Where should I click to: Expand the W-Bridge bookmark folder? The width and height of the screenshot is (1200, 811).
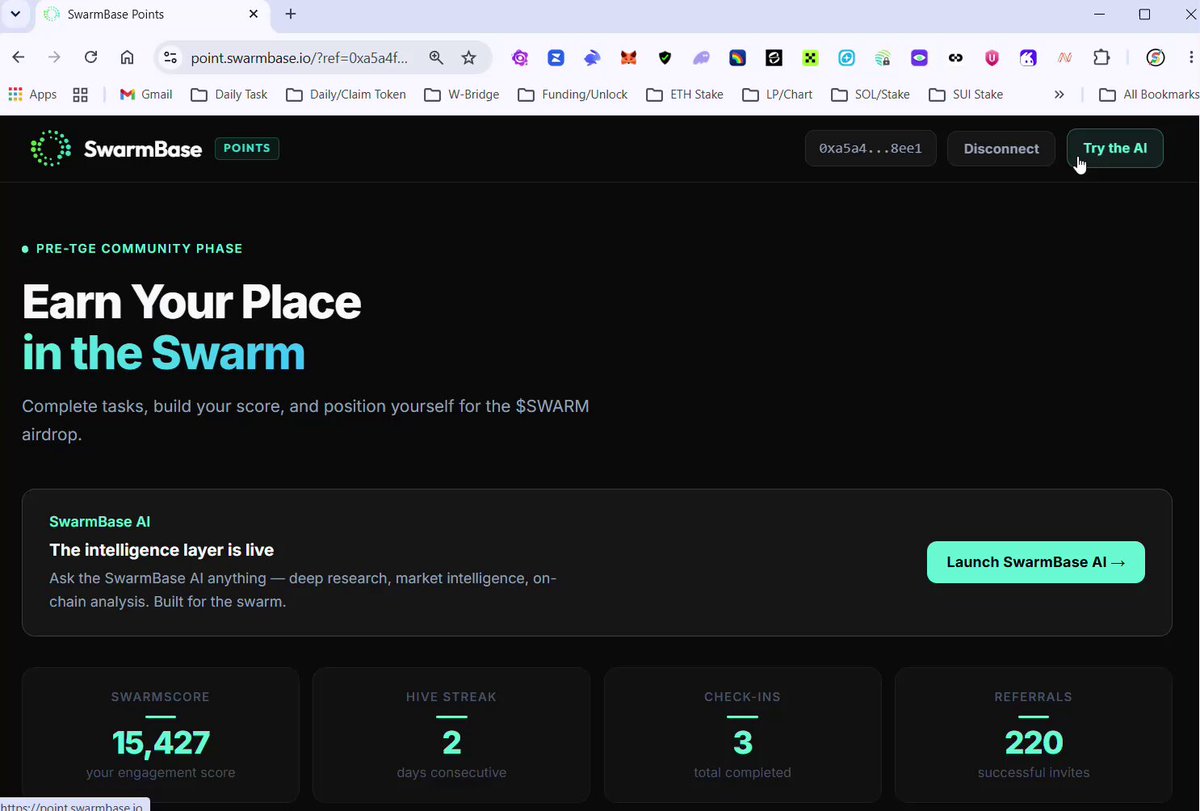pos(461,94)
